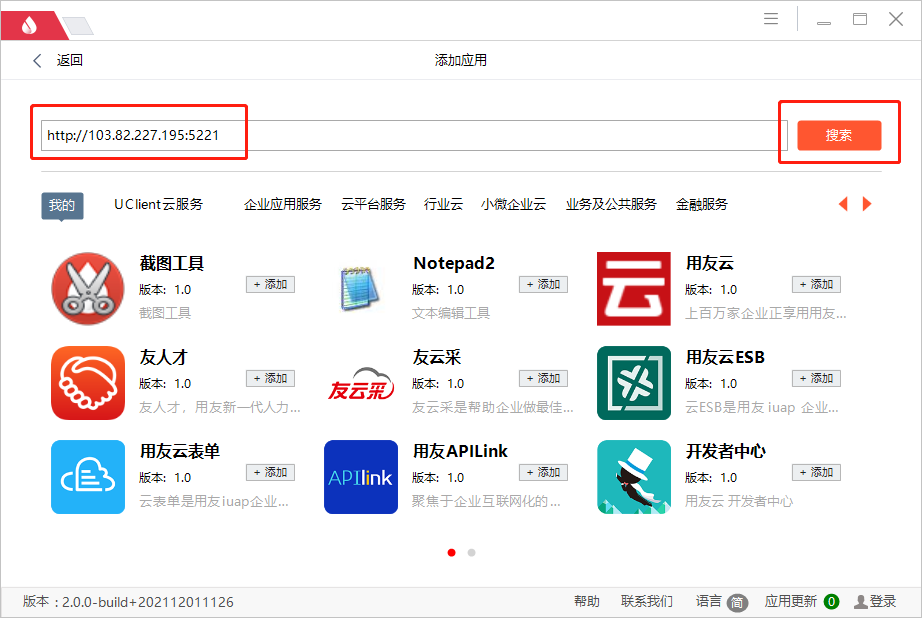This screenshot has height=618, width=922.
Task: Click the 用友云表单 blue cloud icon
Action: (x=88, y=477)
